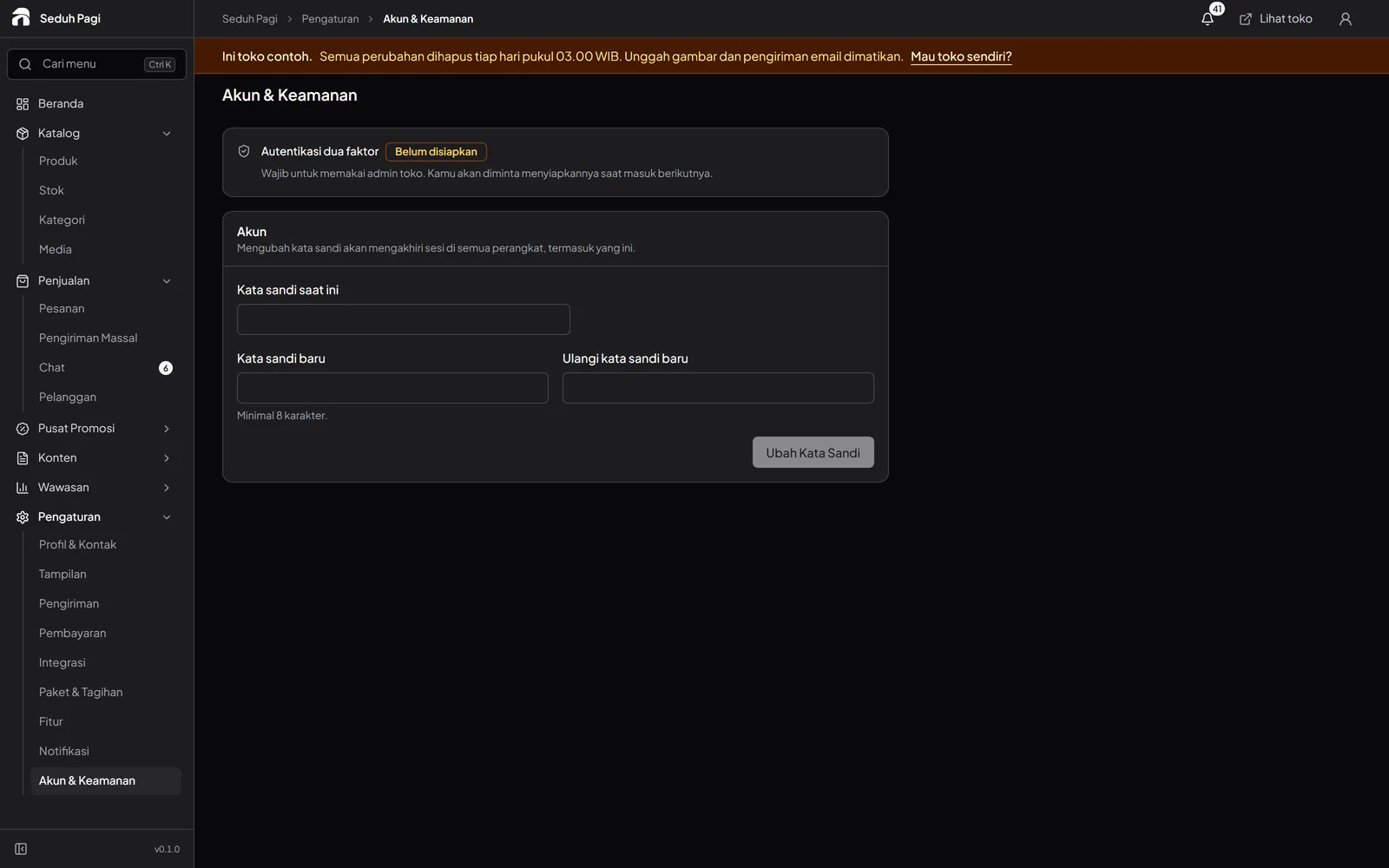Open Notifikasi settings
1389x868 pixels.
pos(106,752)
